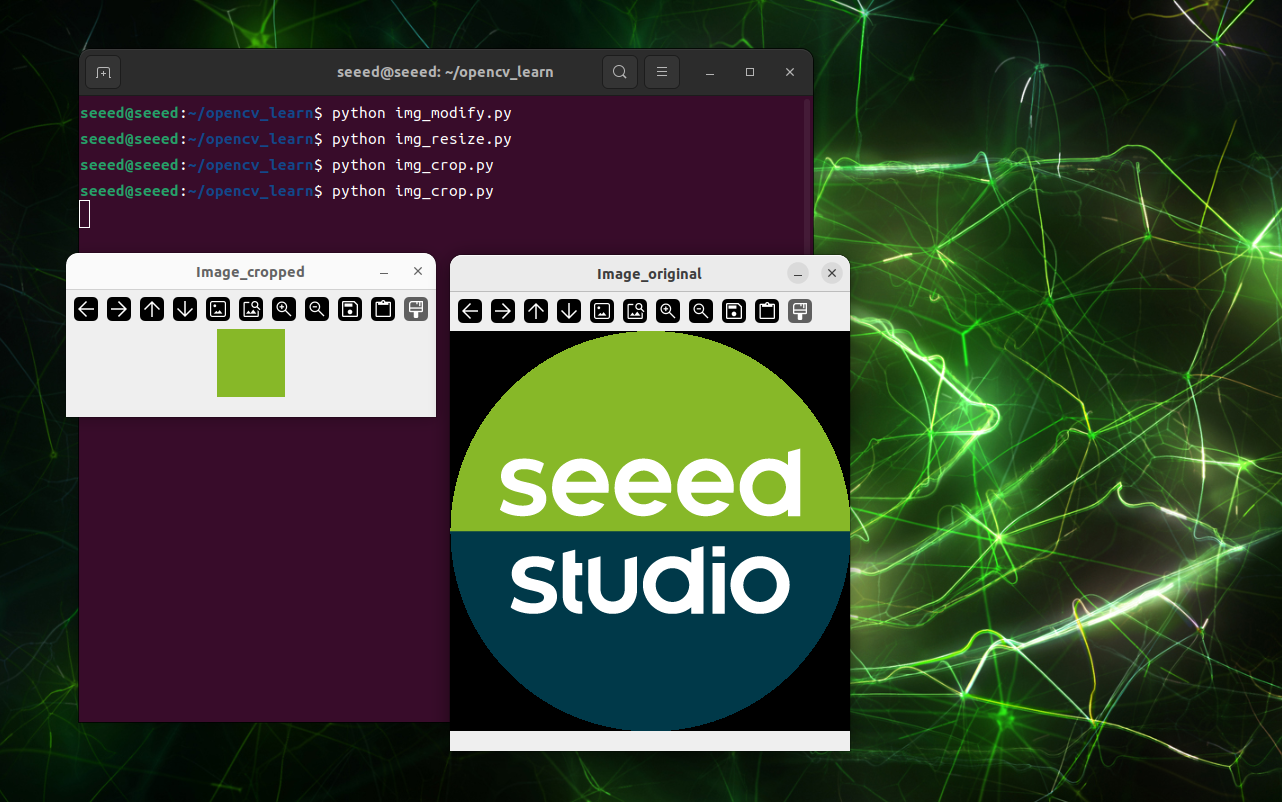Open a new tab in the terminal

[x=103, y=72]
